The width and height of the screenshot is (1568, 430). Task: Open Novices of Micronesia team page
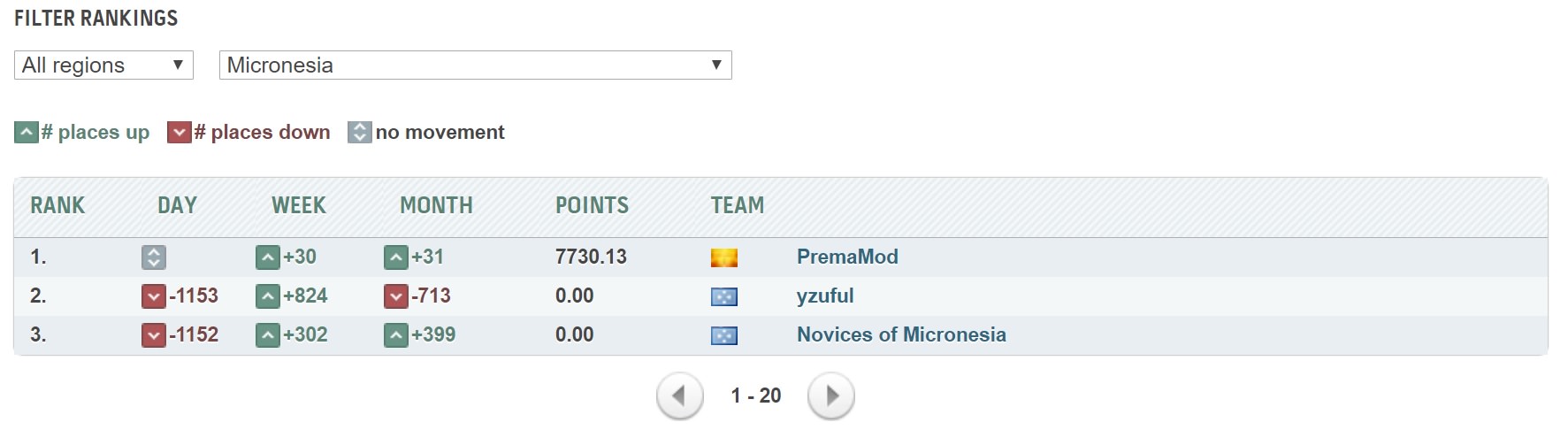[901, 334]
